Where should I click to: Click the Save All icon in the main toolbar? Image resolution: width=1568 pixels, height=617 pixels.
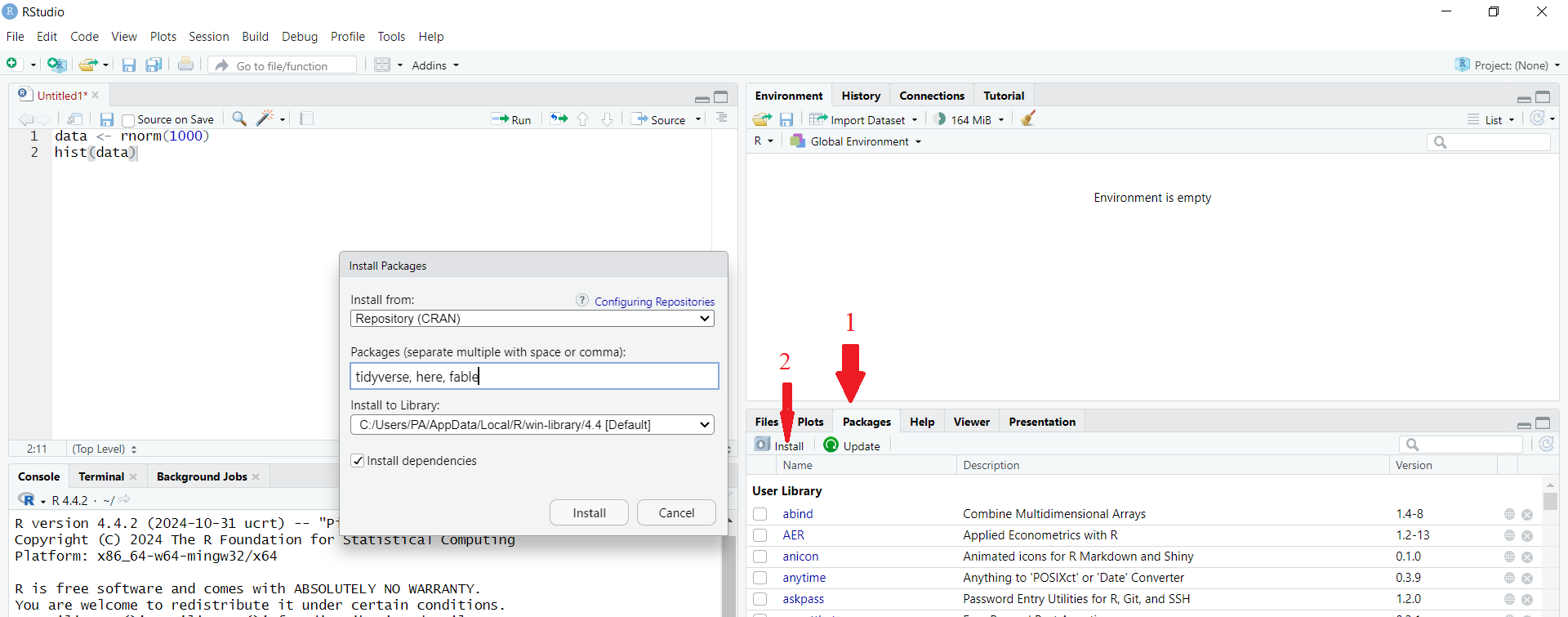click(x=154, y=65)
